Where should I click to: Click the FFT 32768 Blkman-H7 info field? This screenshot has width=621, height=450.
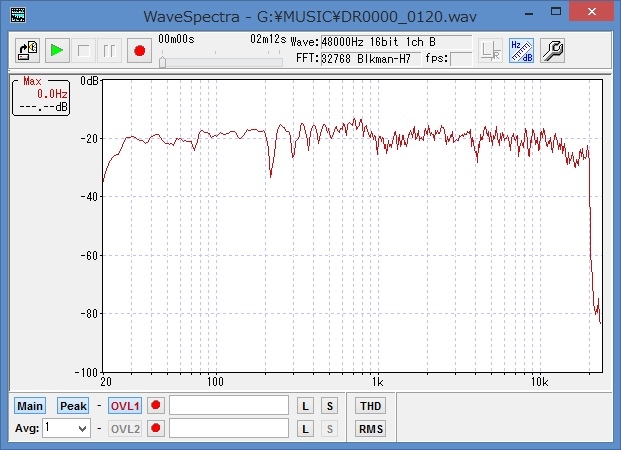(370, 59)
